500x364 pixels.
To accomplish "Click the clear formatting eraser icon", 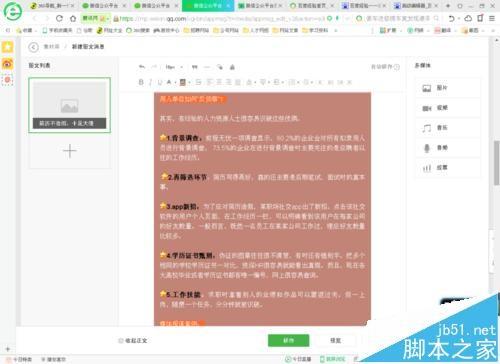I will point(232,67).
